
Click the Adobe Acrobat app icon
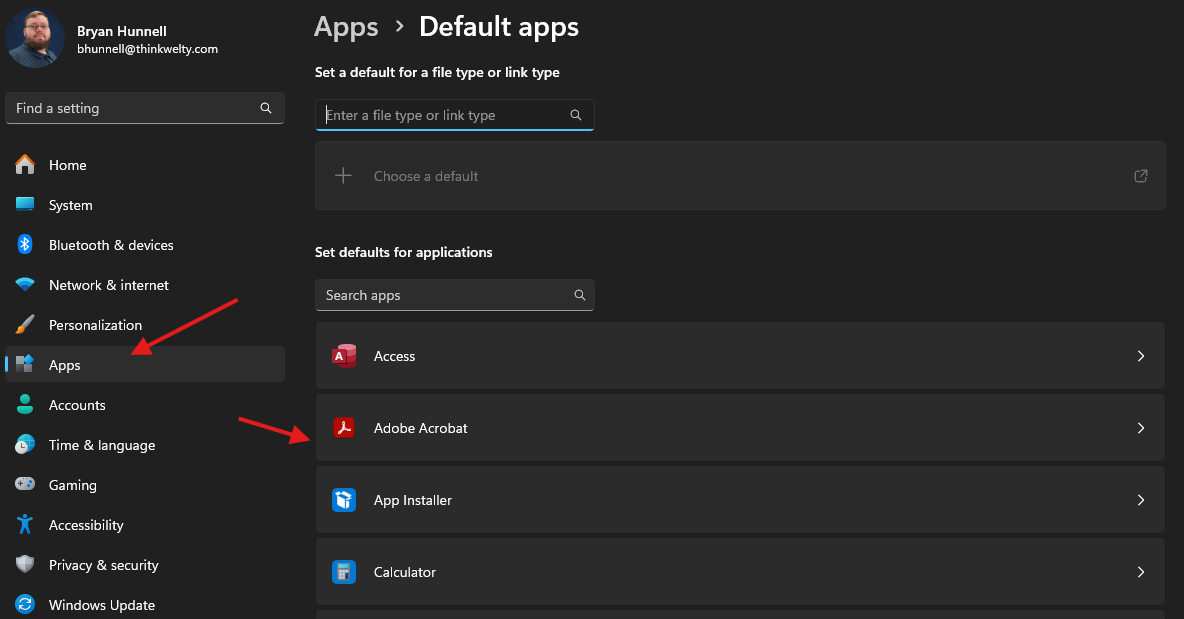[x=344, y=428]
